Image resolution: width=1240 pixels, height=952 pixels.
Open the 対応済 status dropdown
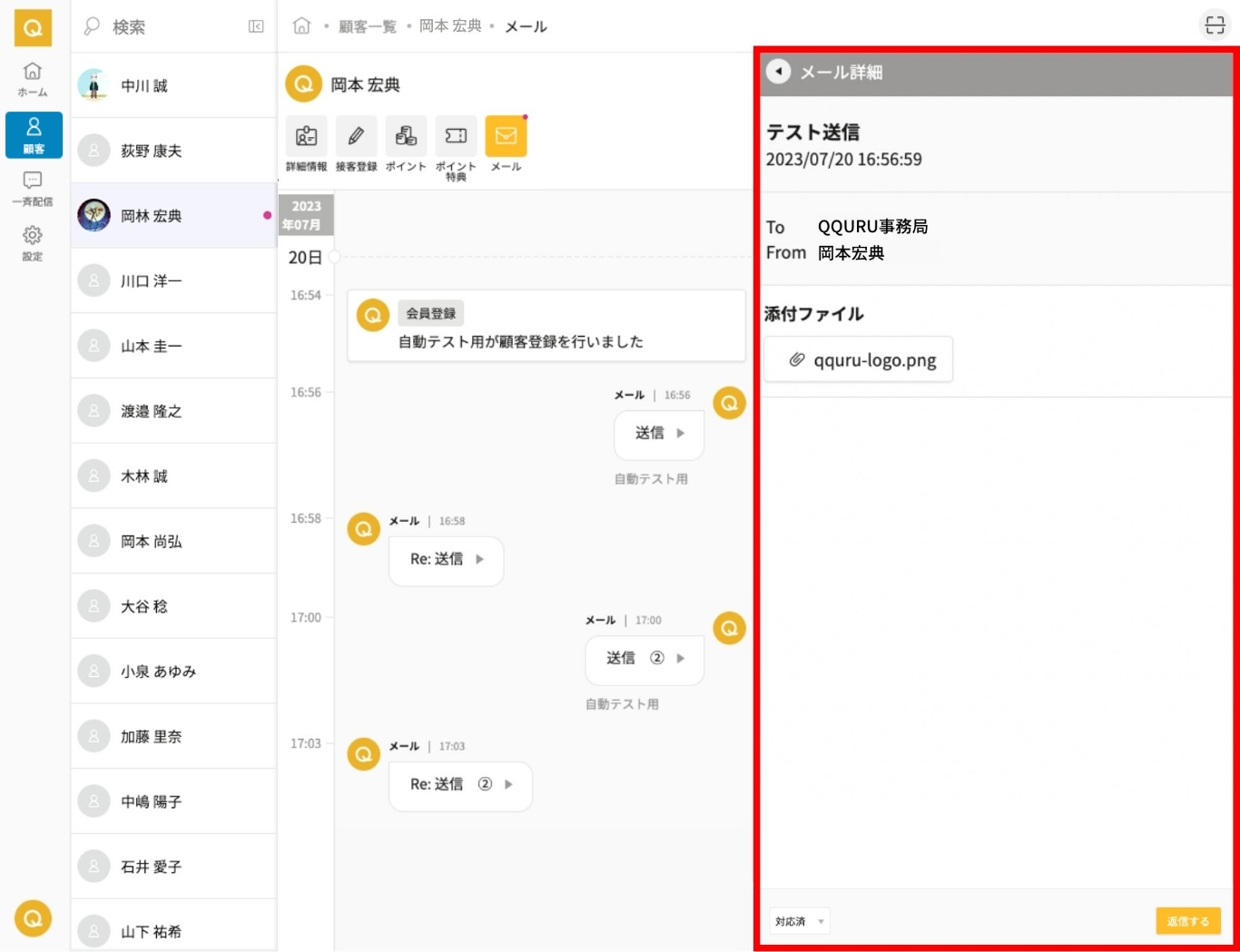pos(799,921)
